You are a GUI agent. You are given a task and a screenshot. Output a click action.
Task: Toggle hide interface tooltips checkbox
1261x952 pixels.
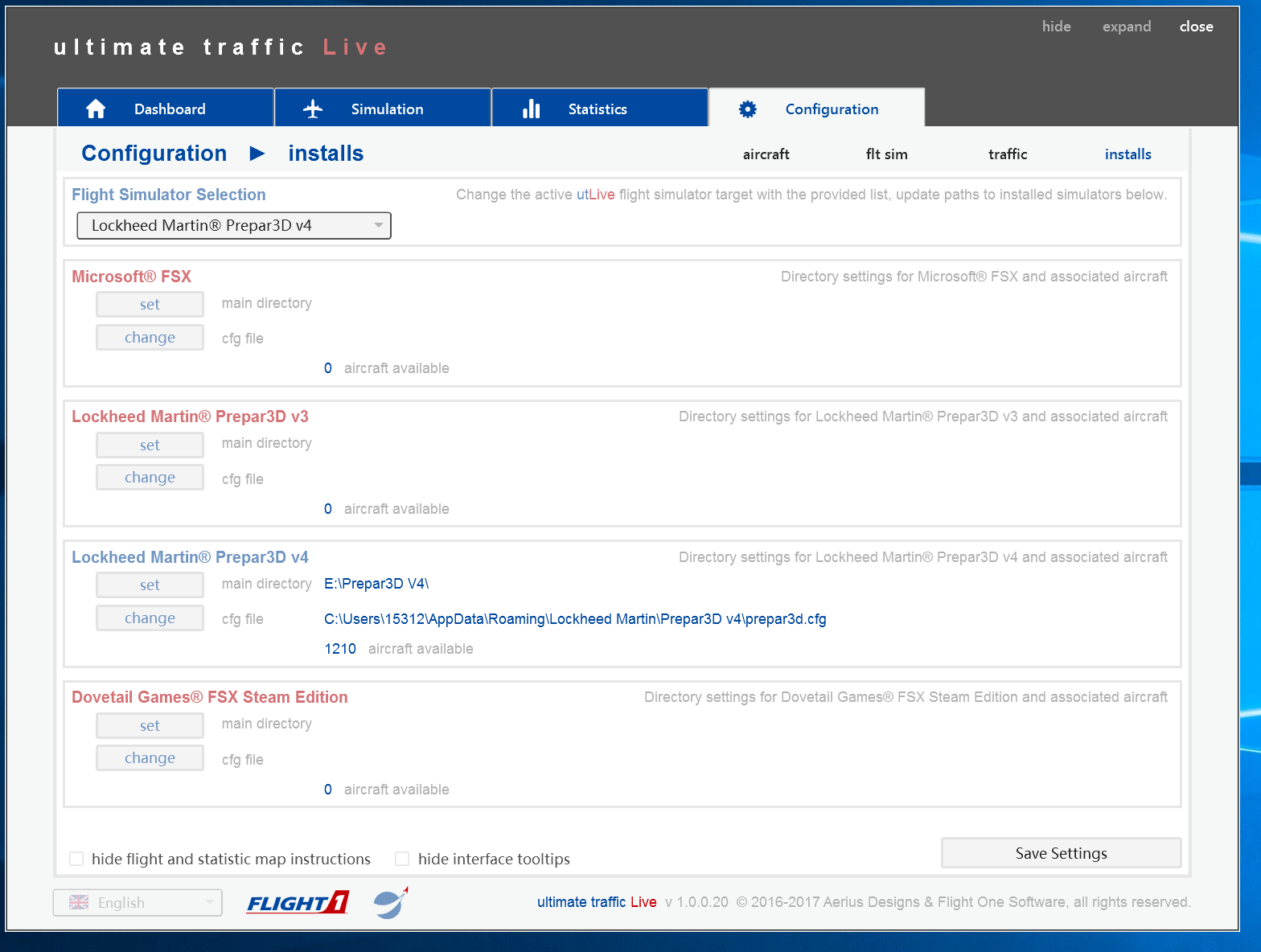click(x=402, y=859)
